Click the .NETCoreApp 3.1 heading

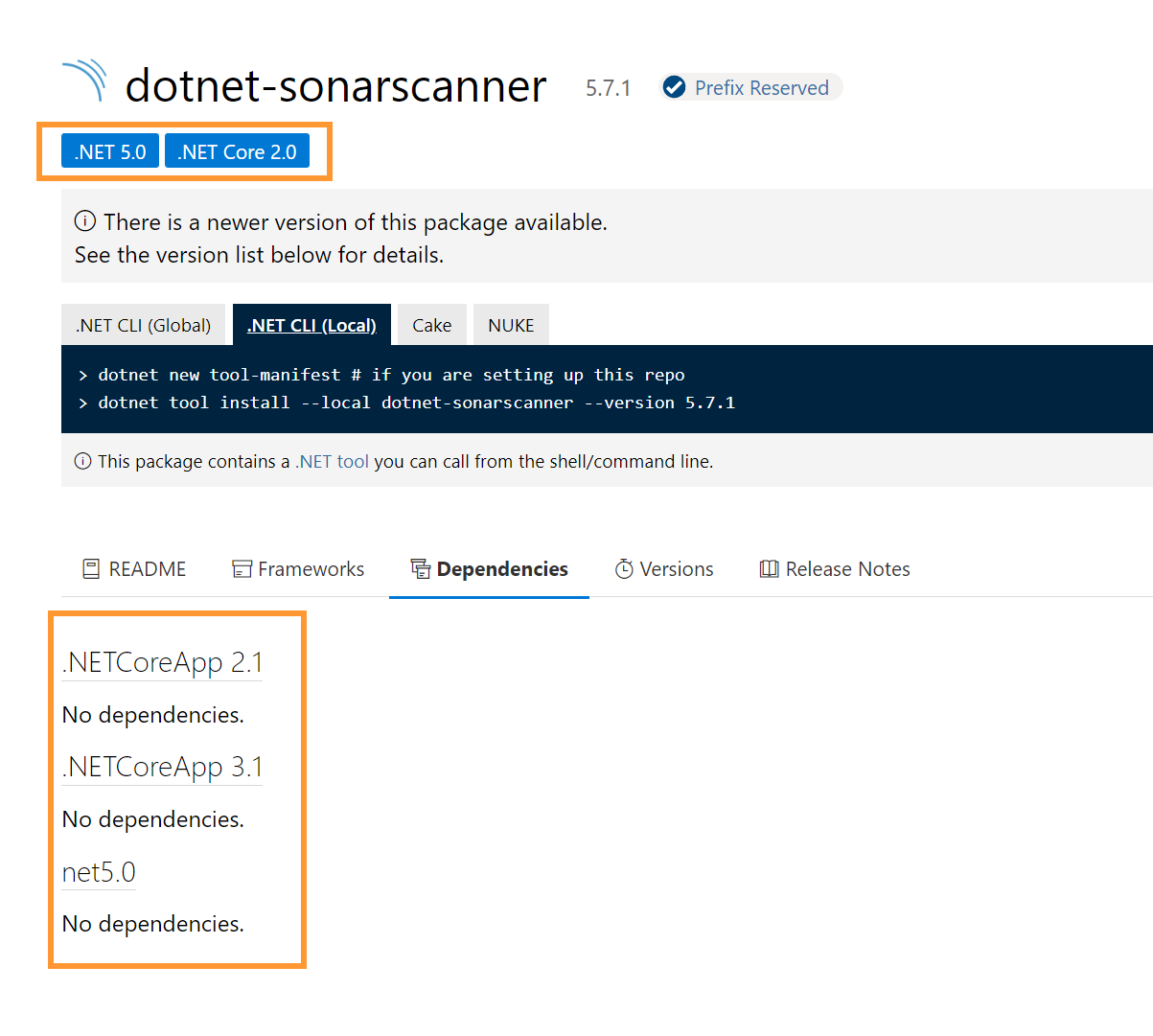(x=162, y=767)
